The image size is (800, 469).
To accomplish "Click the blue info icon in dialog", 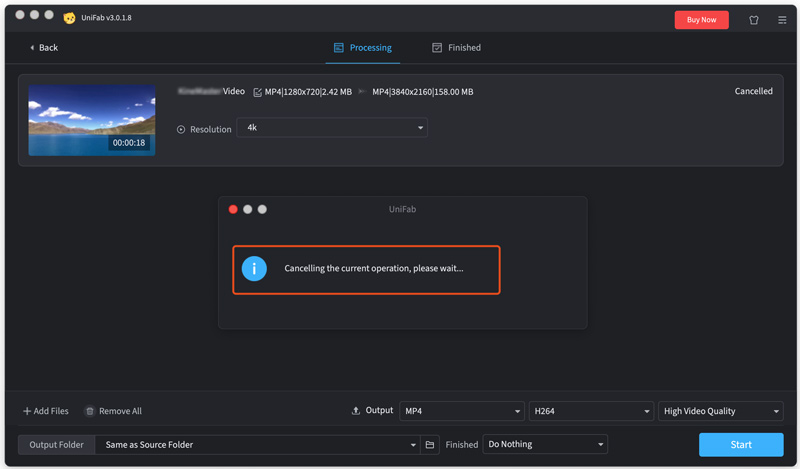I will coord(254,268).
